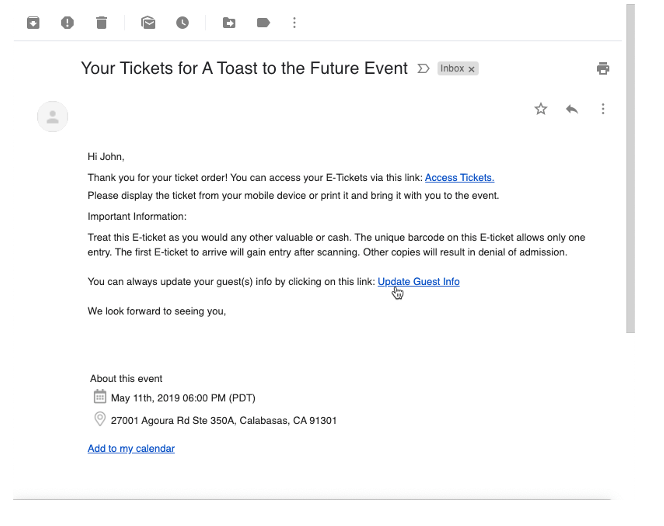This screenshot has width=664, height=526.
Task: Click the sender's profile avatar
Action: click(x=52, y=117)
